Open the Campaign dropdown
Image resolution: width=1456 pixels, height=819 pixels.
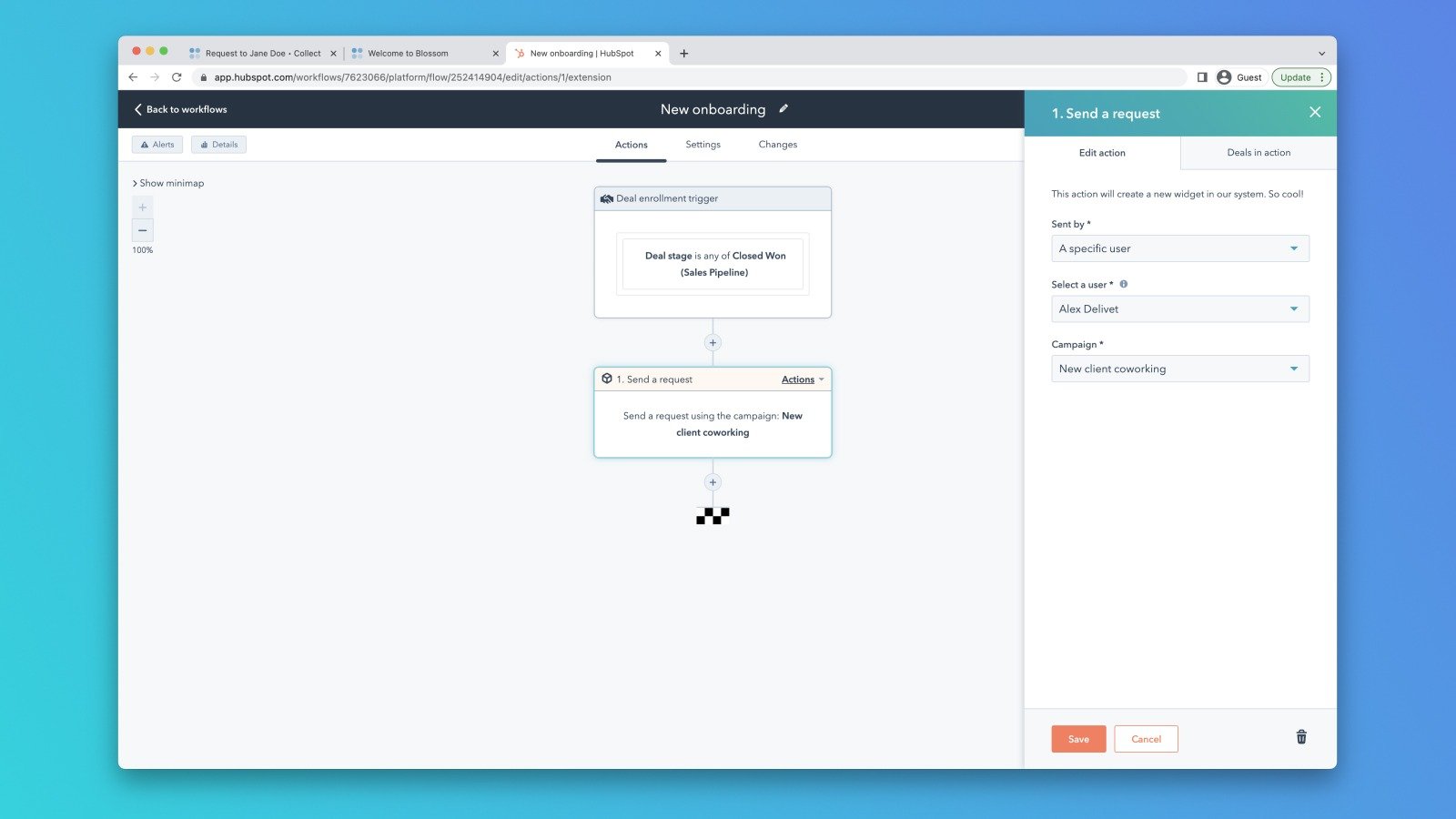(1179, 369)
